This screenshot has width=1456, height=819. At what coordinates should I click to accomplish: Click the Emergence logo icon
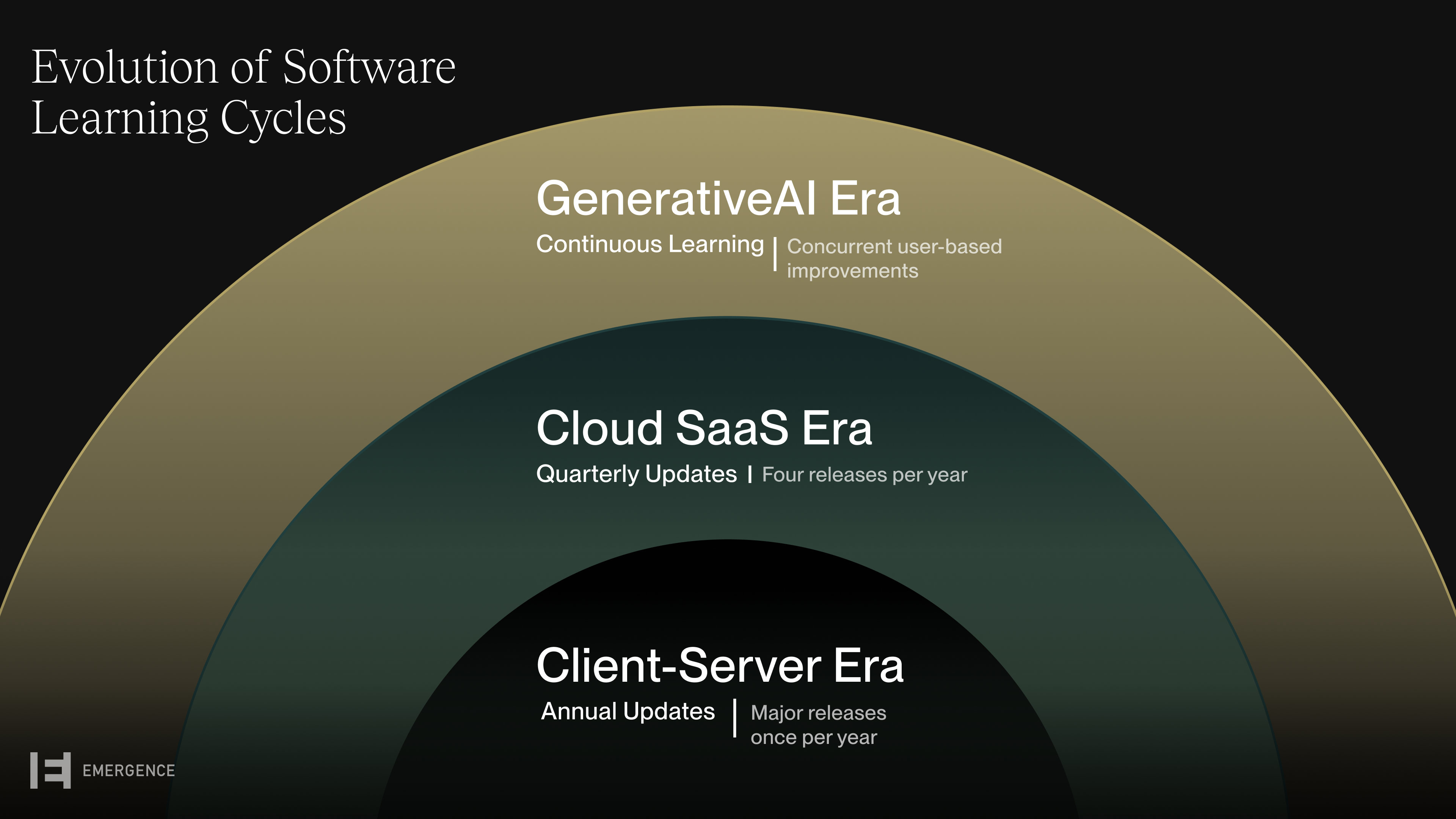pyautogui.click(x=50, y=770)
